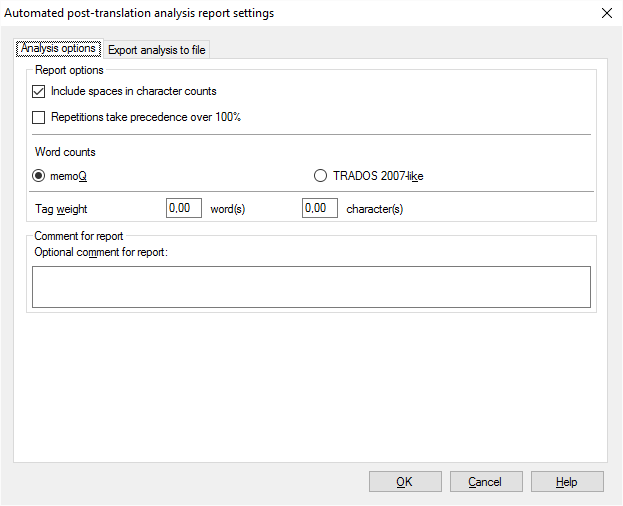Image resolution: width=623 pixels, height=506 pixels.
Task: Click the word(s) unit label
Action: point(228,208)
